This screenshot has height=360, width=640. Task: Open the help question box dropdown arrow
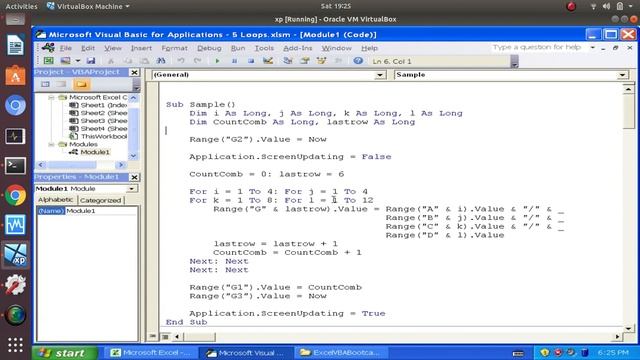(592, 48)
